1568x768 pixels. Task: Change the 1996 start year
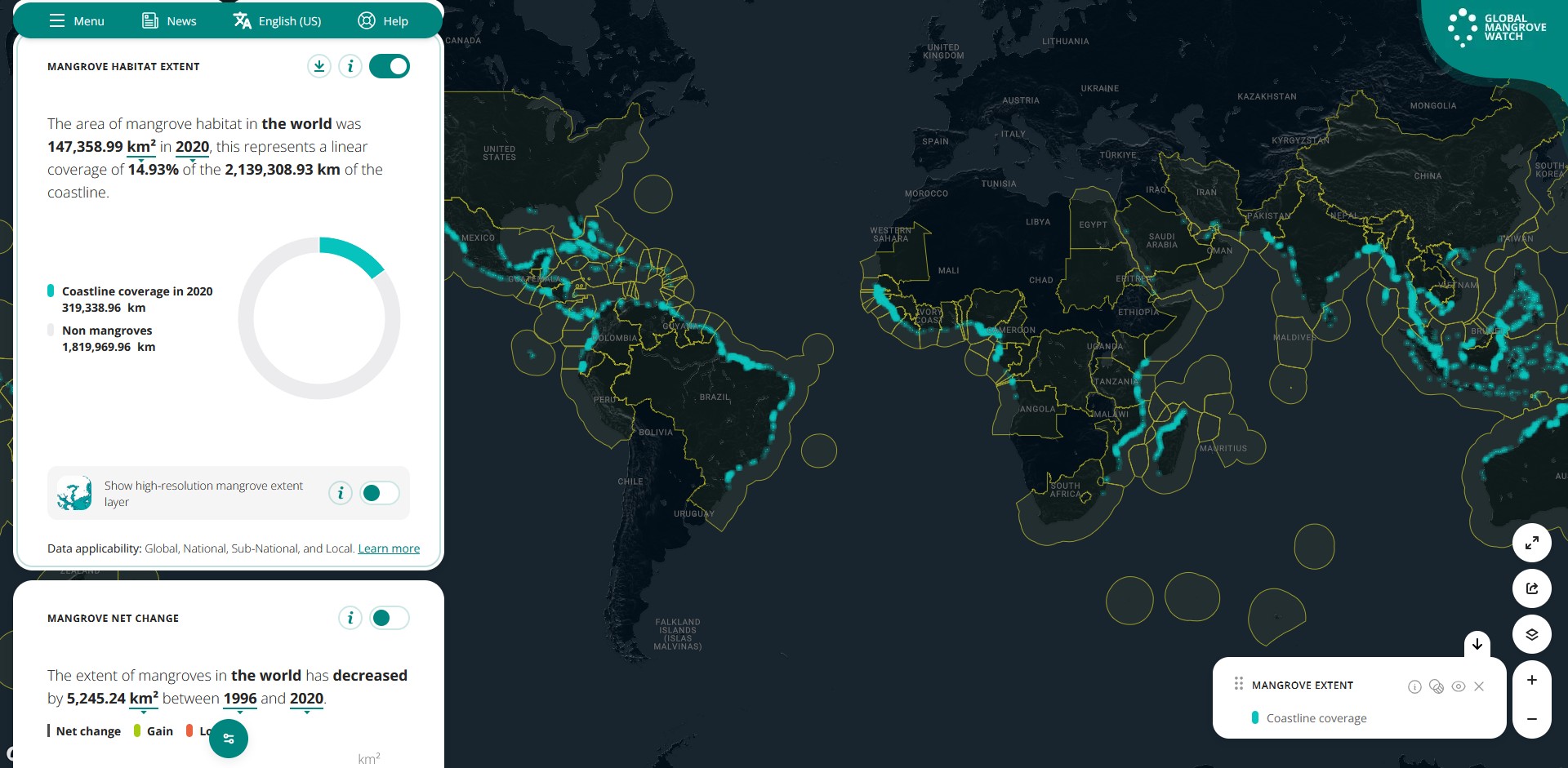239,699
